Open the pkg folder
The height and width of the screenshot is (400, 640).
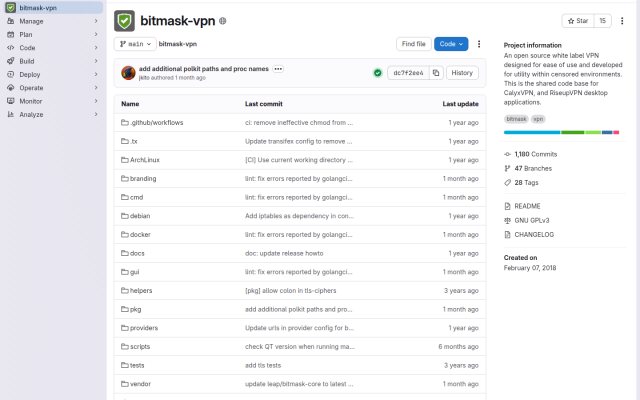point(136,309)
